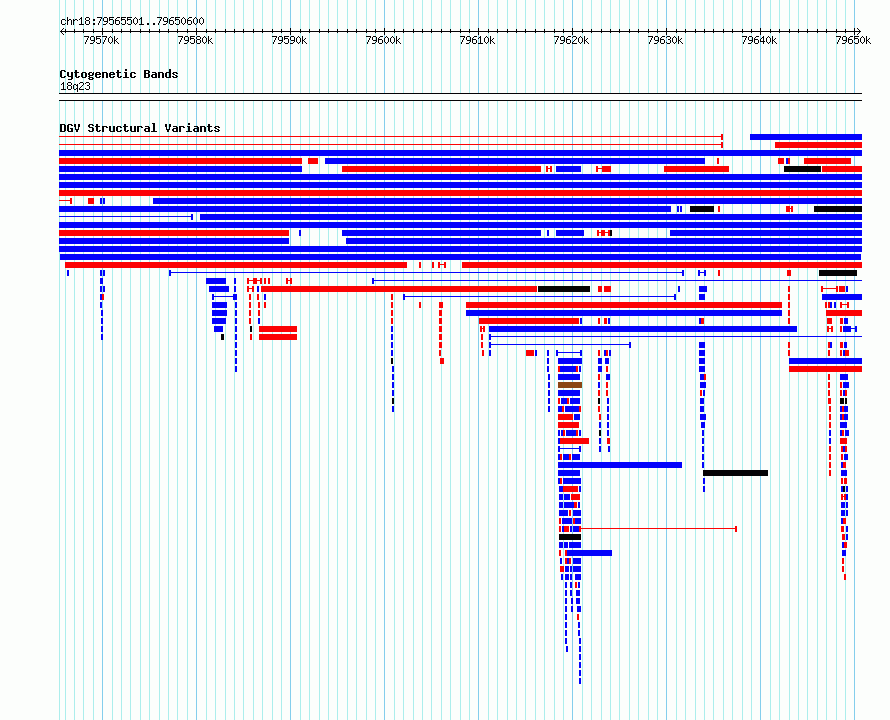Screen dimensions: 890x720
Task: Click the thin red variant line from 79621k to 79637k
Action: (658, 529)
